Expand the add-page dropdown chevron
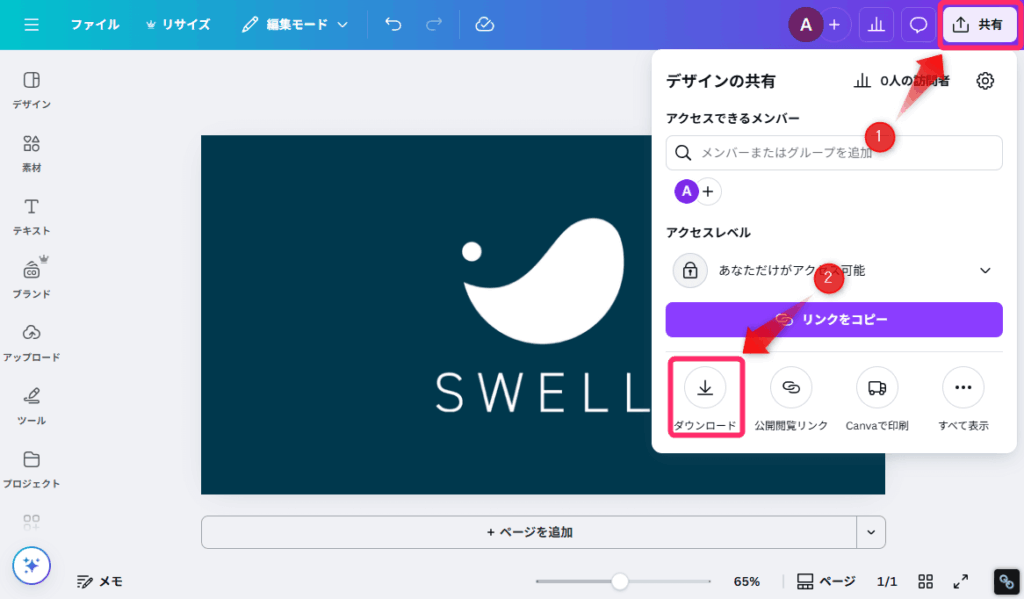The width and height of the screenshot is (1024, 599). pos(871,532)
